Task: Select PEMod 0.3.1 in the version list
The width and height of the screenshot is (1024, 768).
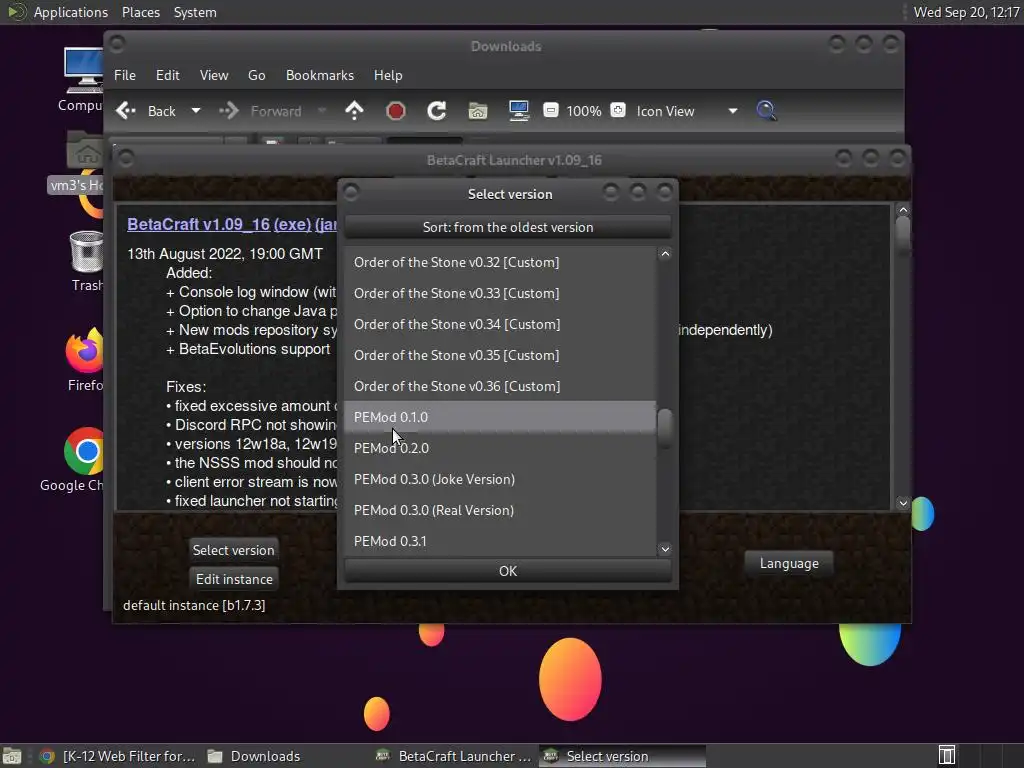Action: tap(500, 541)
